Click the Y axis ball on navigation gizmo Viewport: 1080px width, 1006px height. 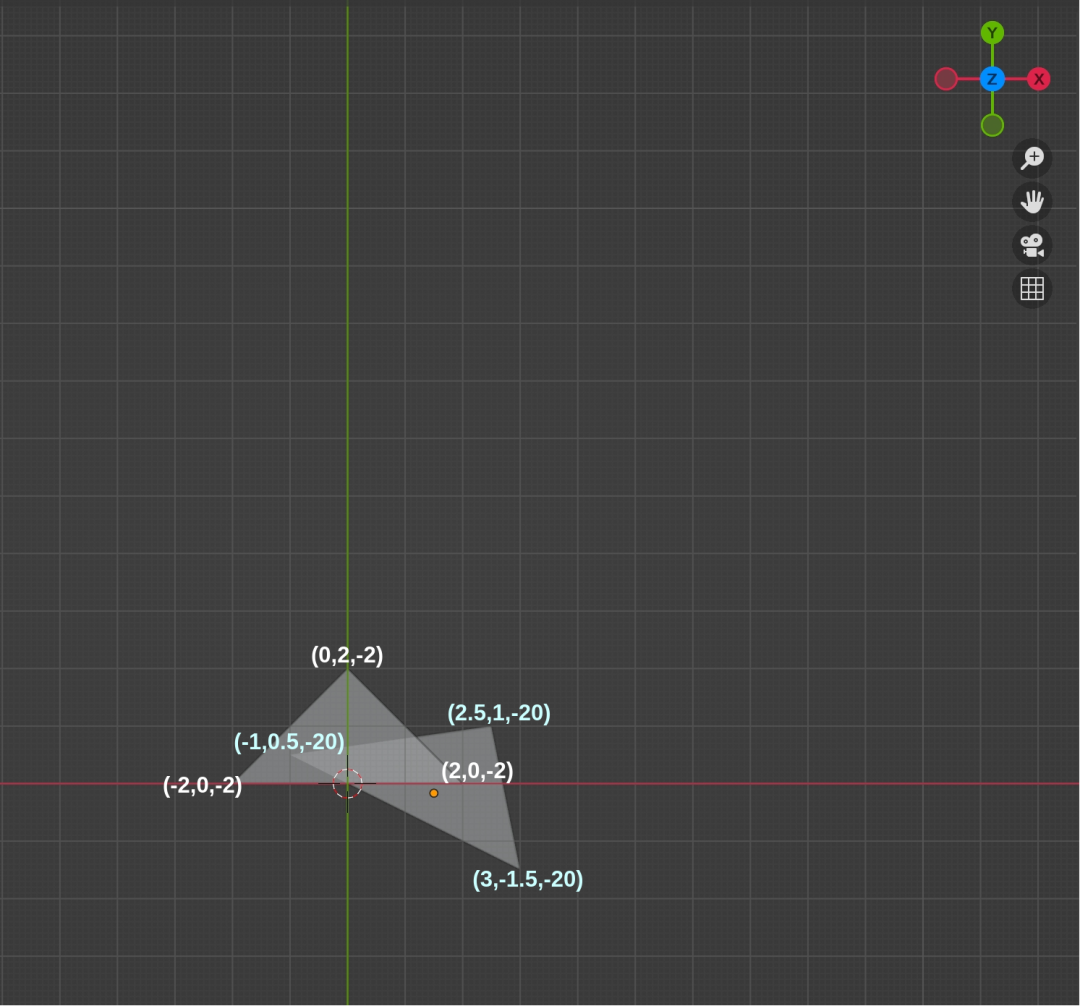991,33
